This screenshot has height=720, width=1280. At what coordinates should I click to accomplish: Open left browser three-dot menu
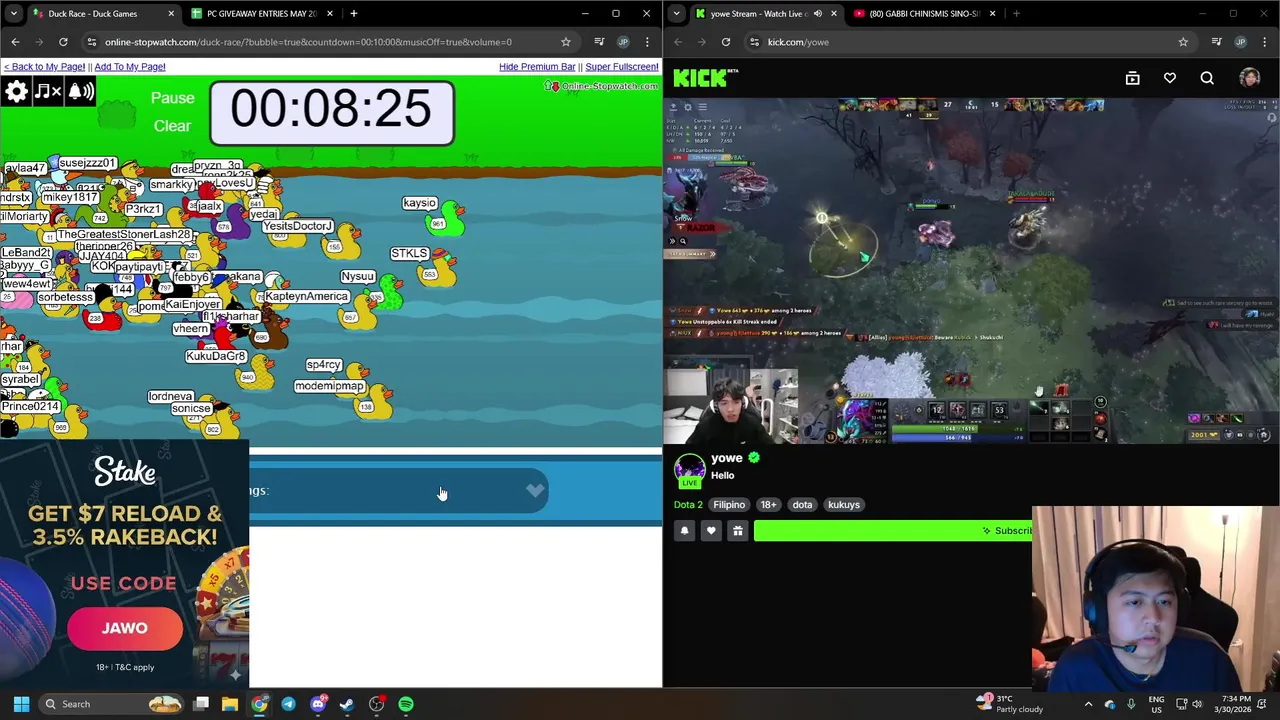click(x=647, y=42)
